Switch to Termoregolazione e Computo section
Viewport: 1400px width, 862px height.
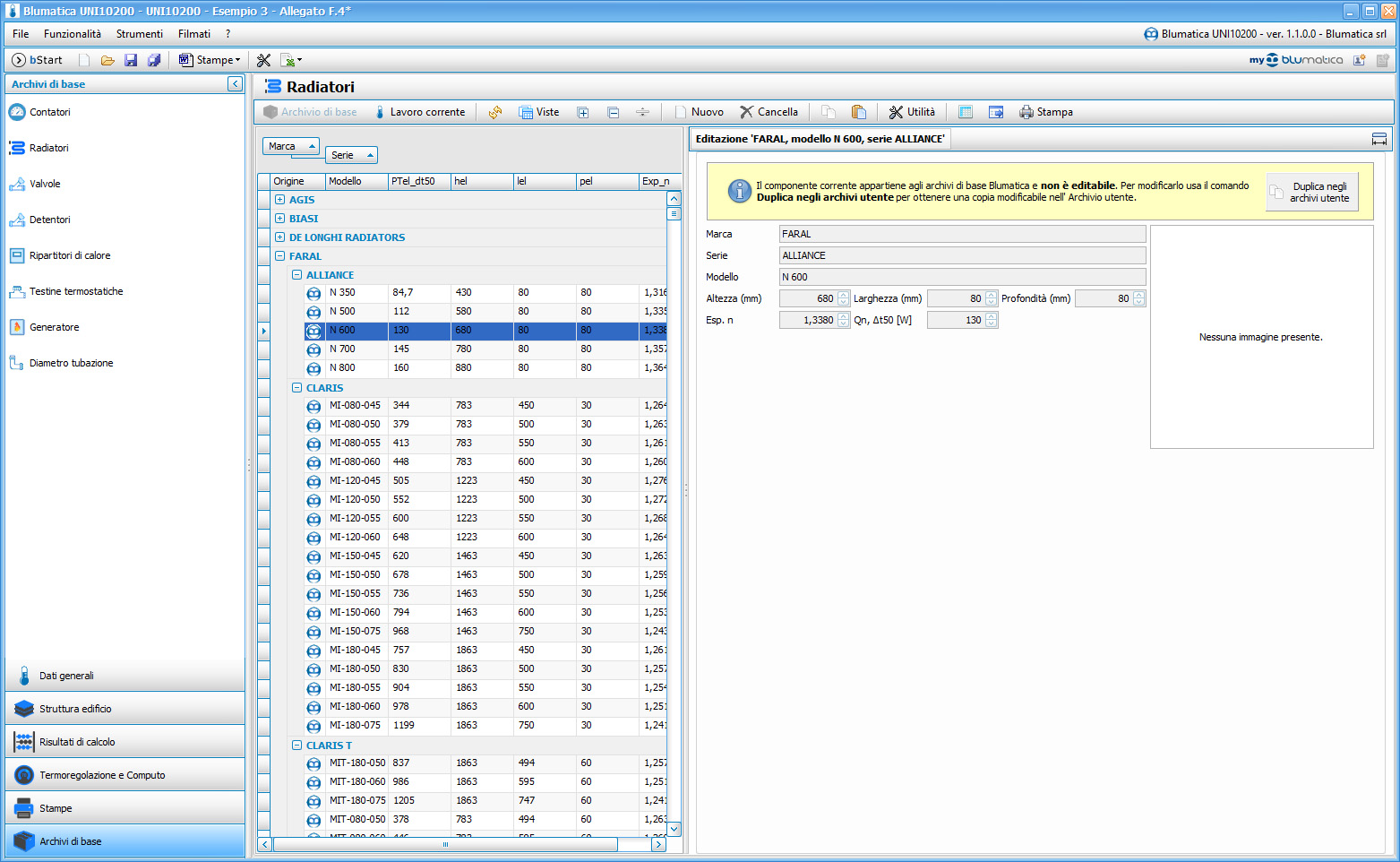pyautogui.click(x=125, y=775)
